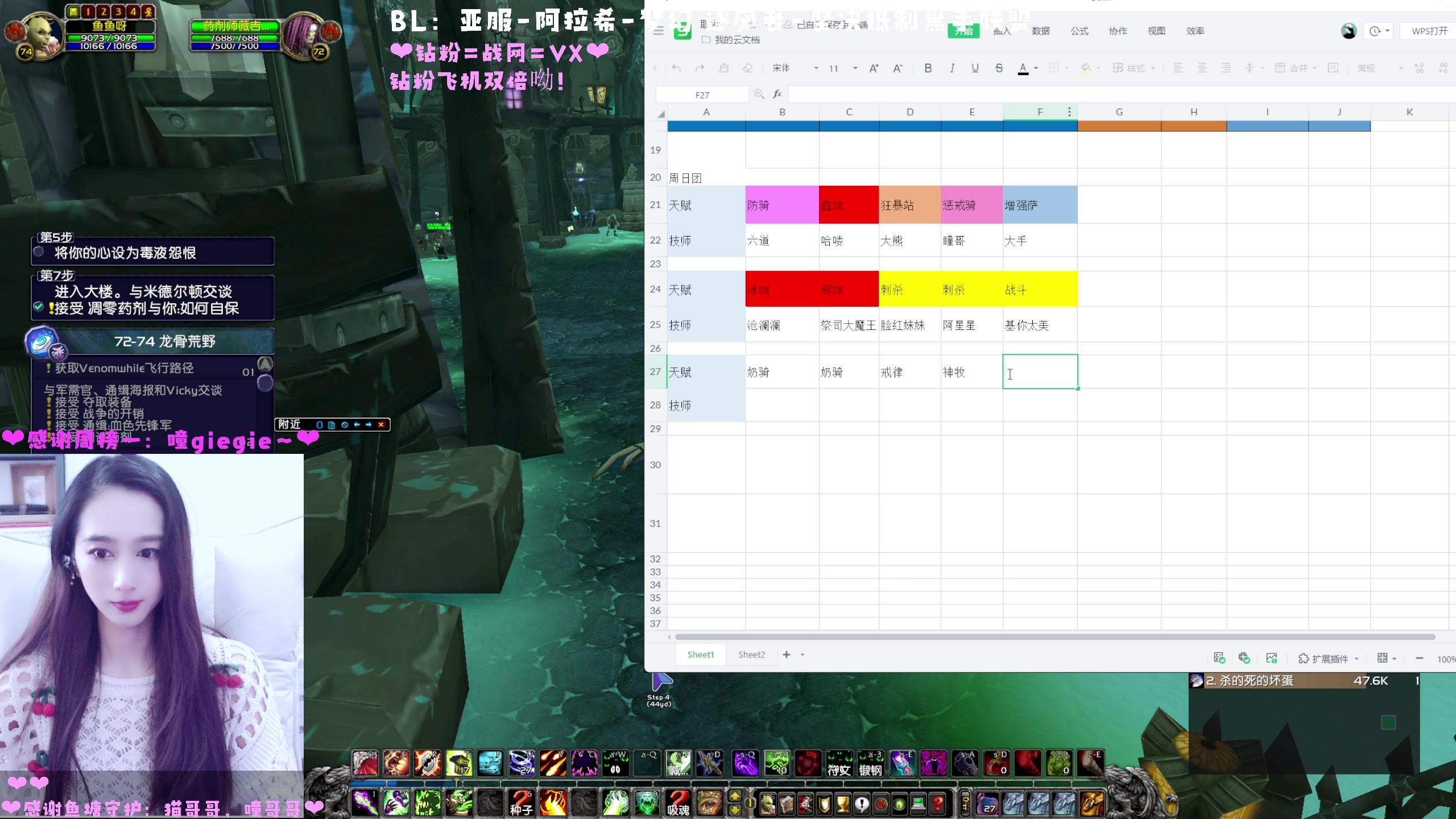1456x819 pixels.
Task: Redo the last spreadsheet edit
Action: (700, 68)
